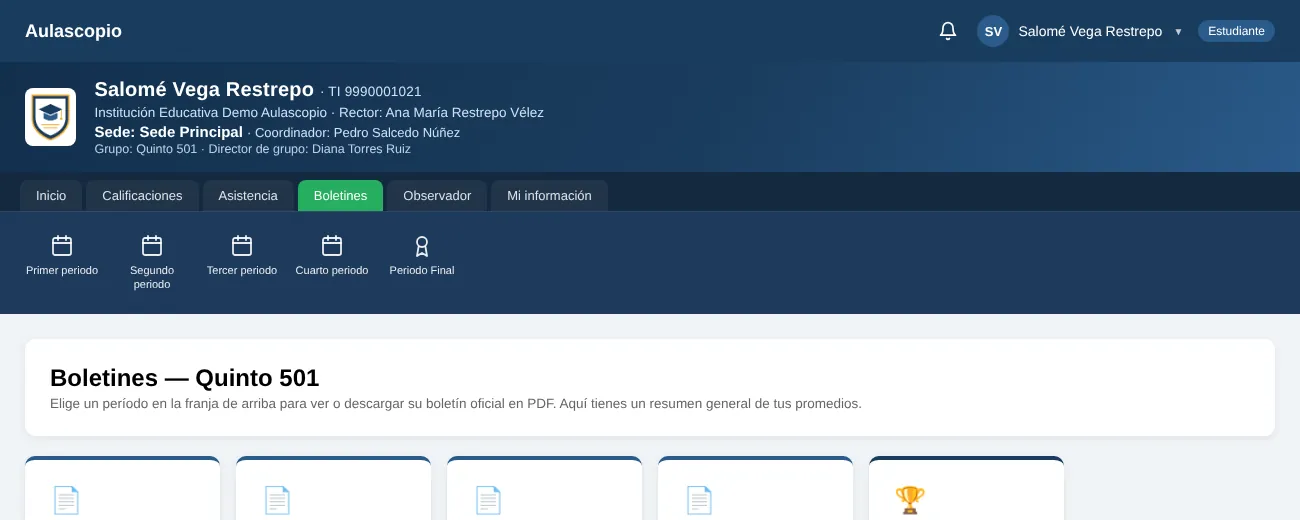Select the Boletines tab
Screen dimensions: 1300x520
click(x=340, y=196)
